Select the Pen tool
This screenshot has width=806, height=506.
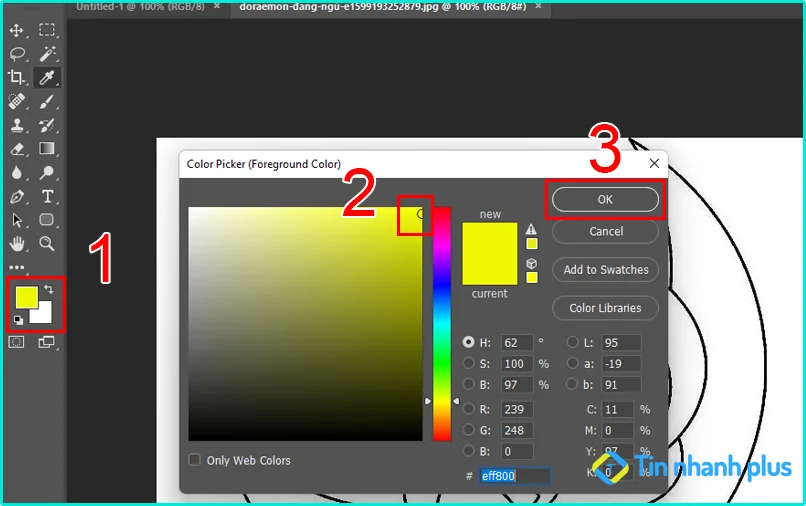[17, 196]
